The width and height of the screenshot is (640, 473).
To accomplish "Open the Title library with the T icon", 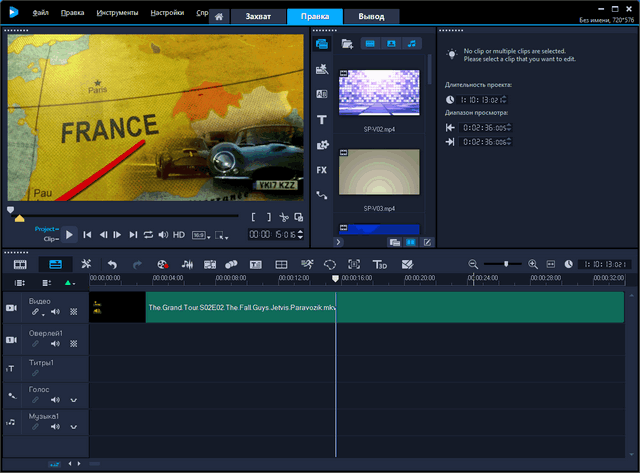I will tap(322, 120).
